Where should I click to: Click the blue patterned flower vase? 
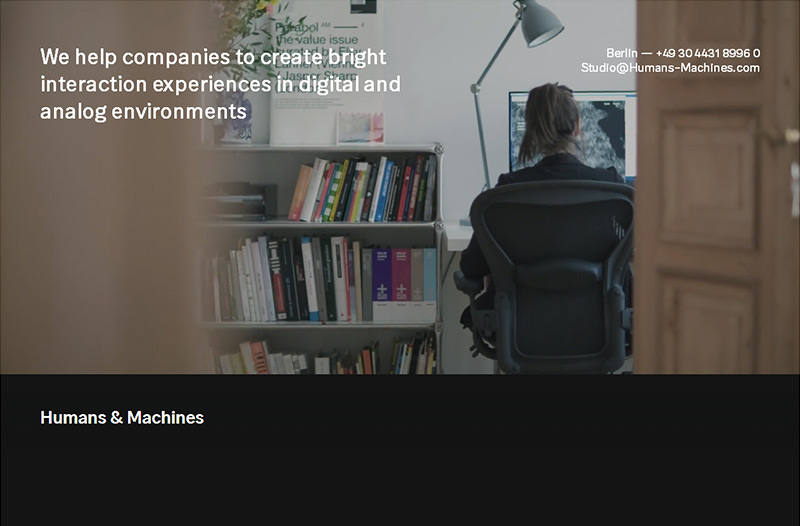pyautogui.click(x=235, y=117)
